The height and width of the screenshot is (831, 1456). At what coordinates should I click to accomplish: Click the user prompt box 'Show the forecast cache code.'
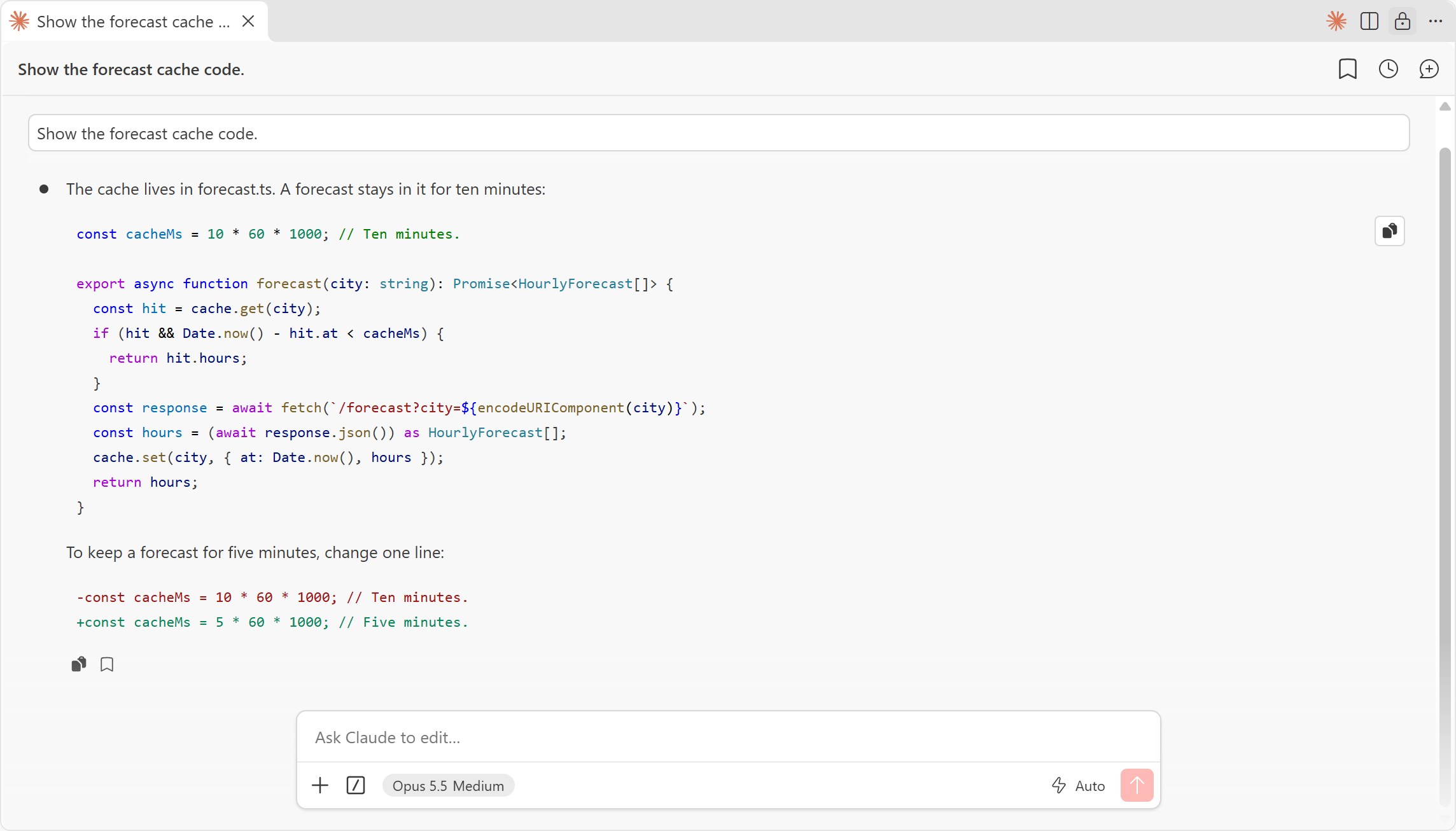tap(719, 133)
